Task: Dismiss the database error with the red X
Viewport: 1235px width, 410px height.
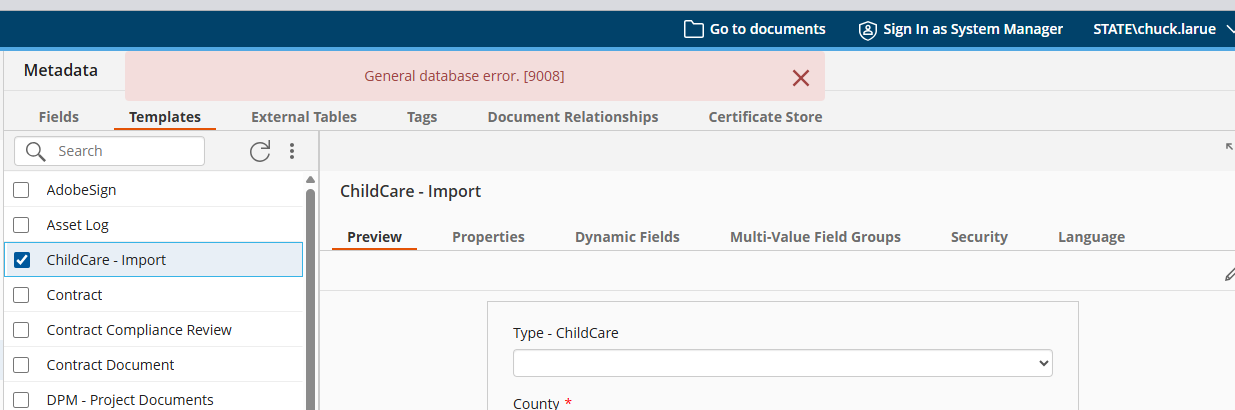Action: coord(800,77)
